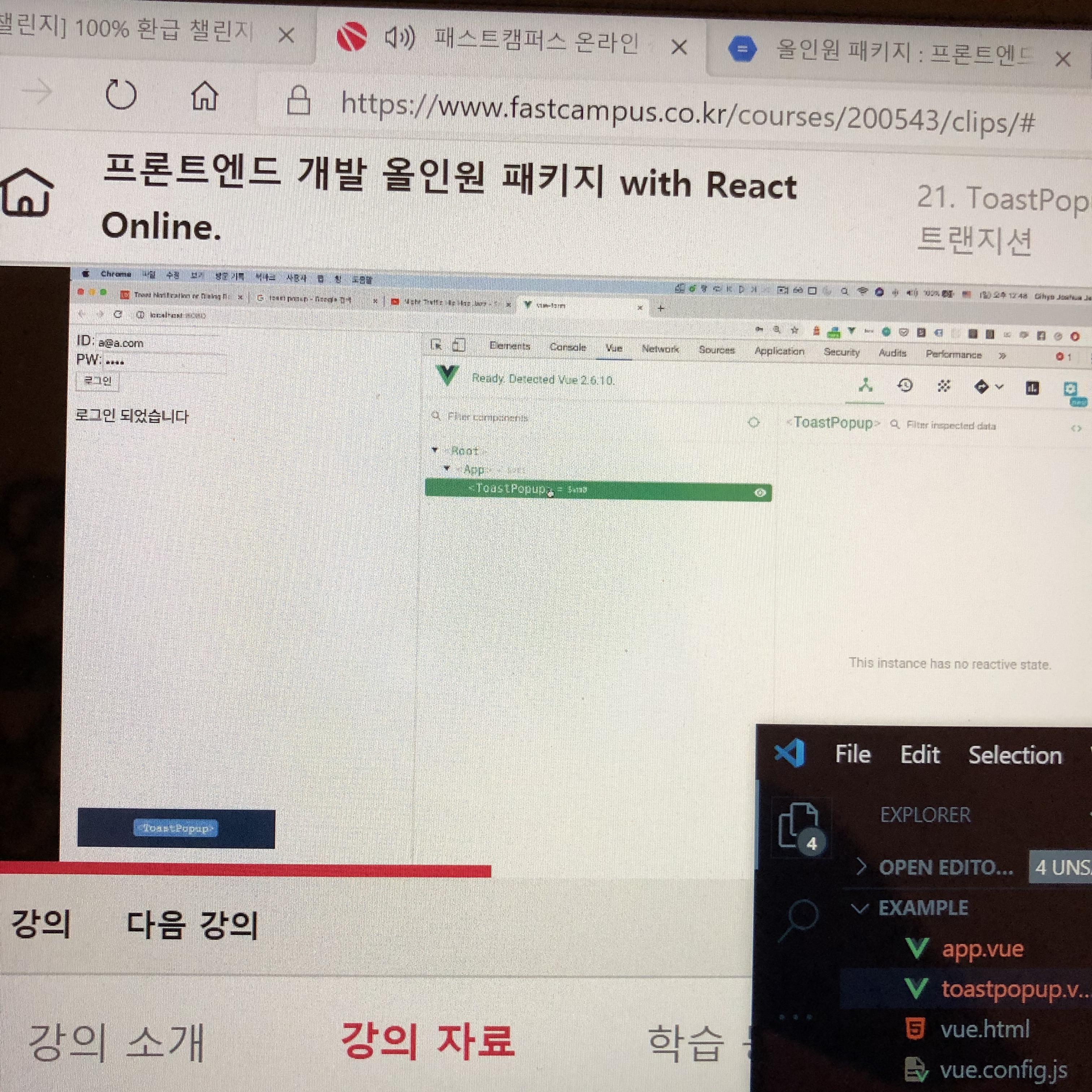Screen dimensions: 1092x1092
Task: Click the eye icon on ToastPopup row
Action: coord(760,493)
